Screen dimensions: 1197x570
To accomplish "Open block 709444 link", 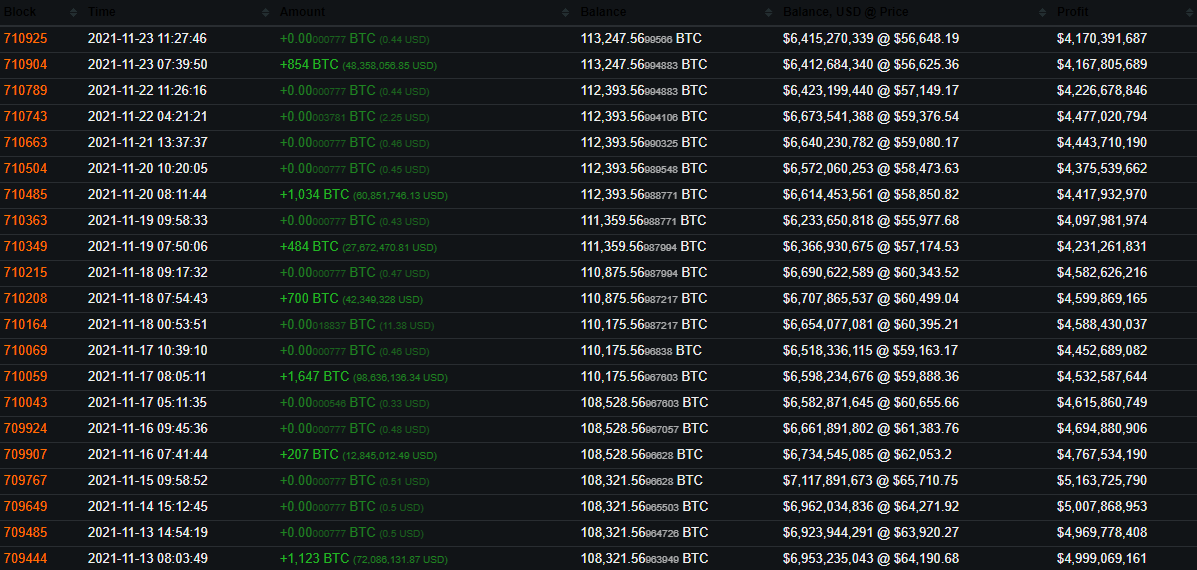I will 25,558.
